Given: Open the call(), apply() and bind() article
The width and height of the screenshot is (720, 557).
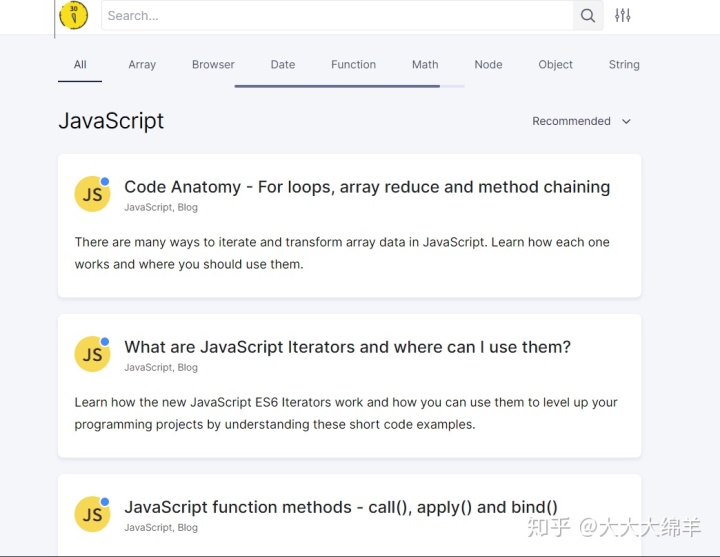Looking at the screenshot, I should pos(341,507).
